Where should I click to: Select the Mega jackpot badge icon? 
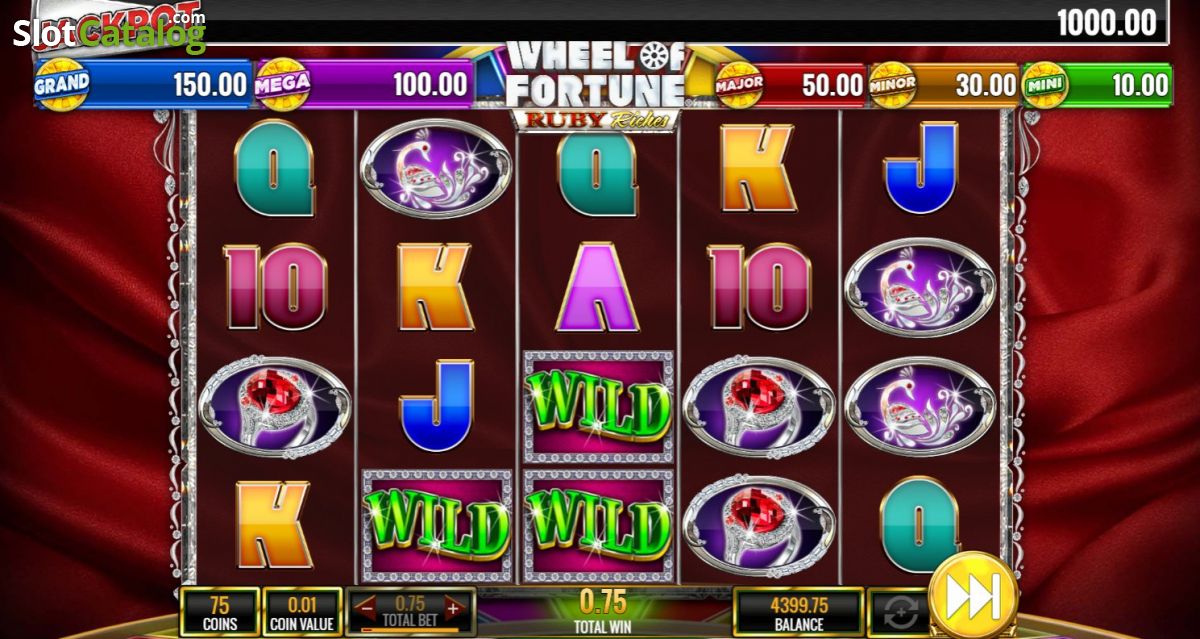tap(282, 84)
